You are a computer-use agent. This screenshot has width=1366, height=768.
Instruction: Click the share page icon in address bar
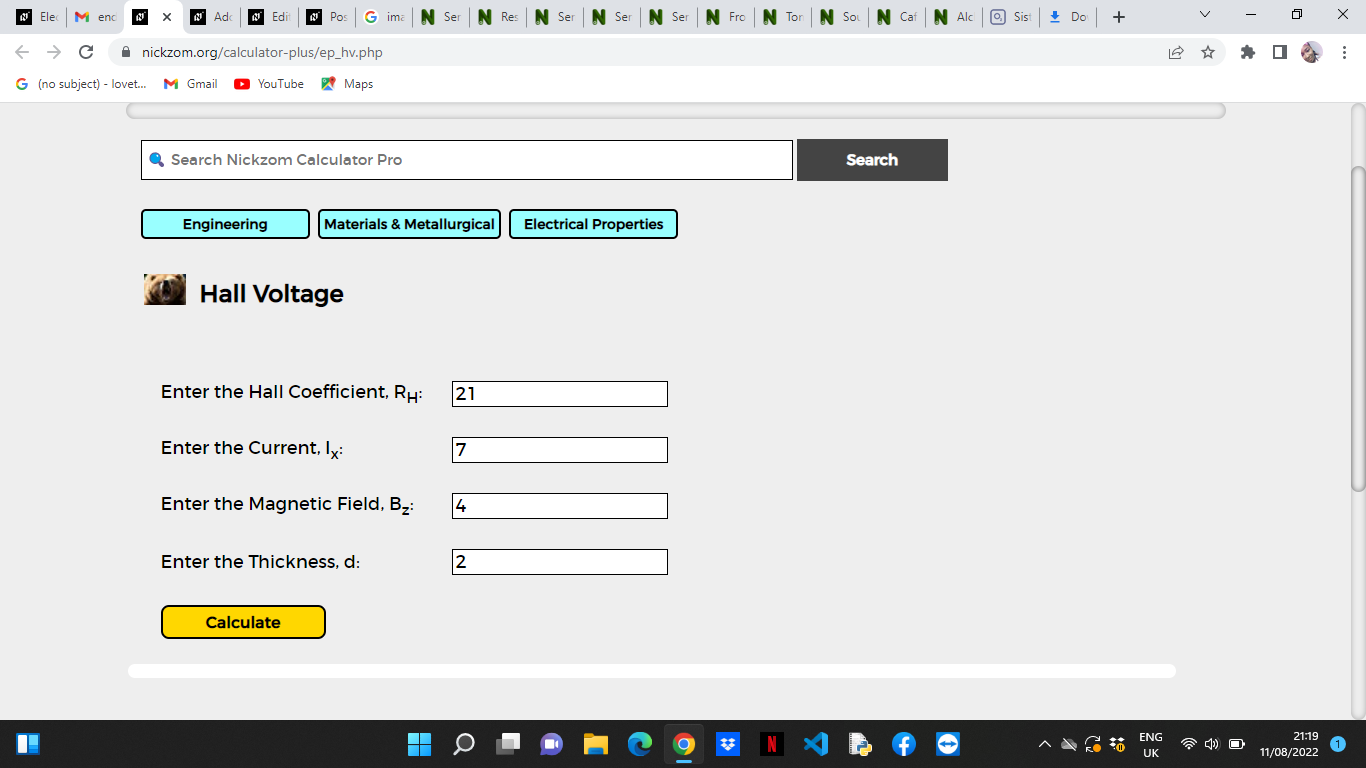pos(1176,52)
